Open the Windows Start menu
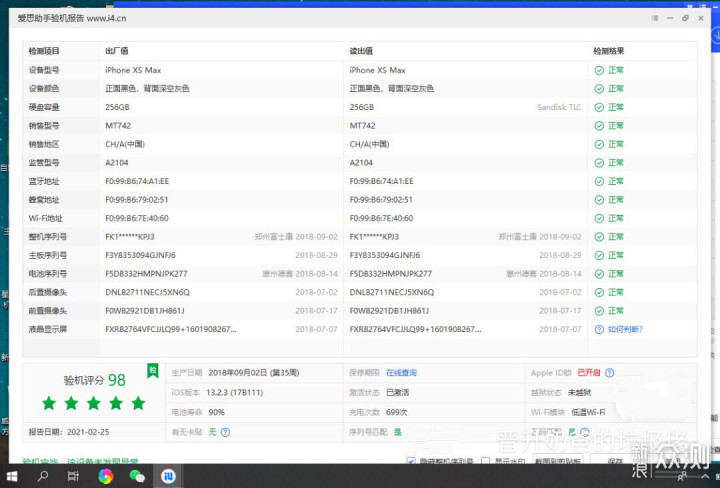 click(11, 477)
